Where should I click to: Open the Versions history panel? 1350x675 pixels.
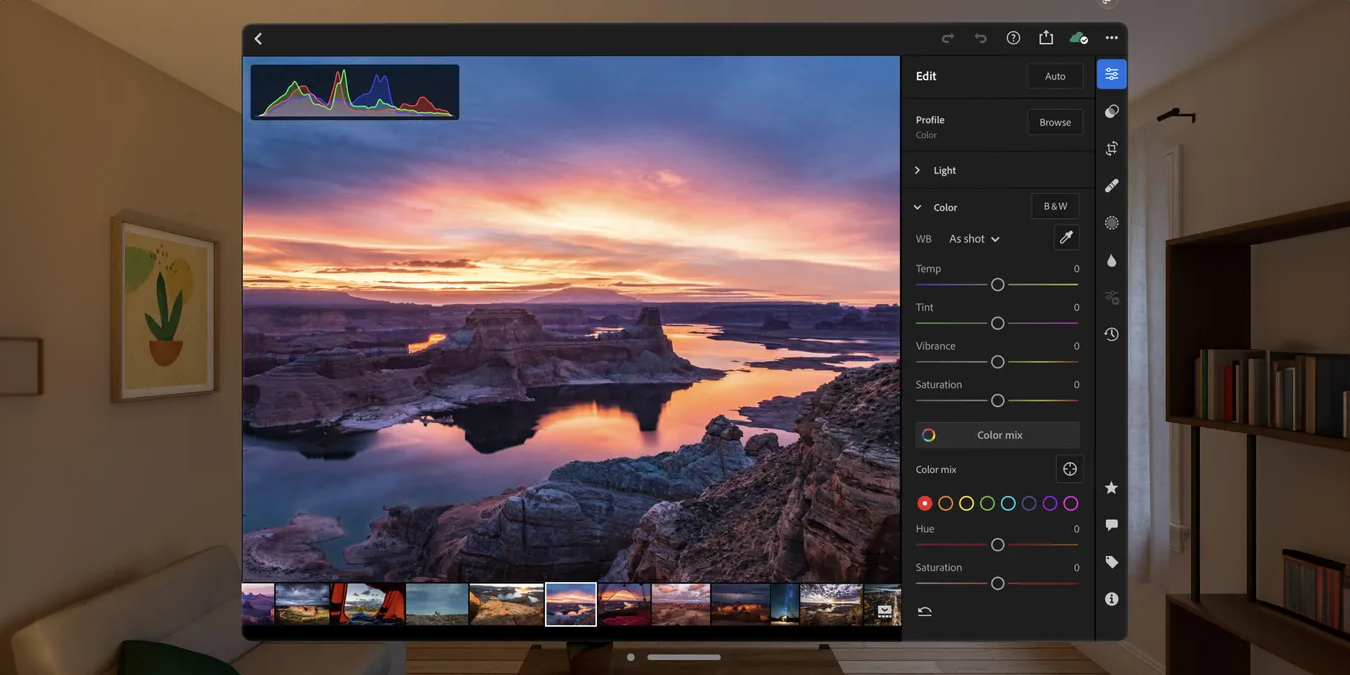click(x=1111, y=334)
